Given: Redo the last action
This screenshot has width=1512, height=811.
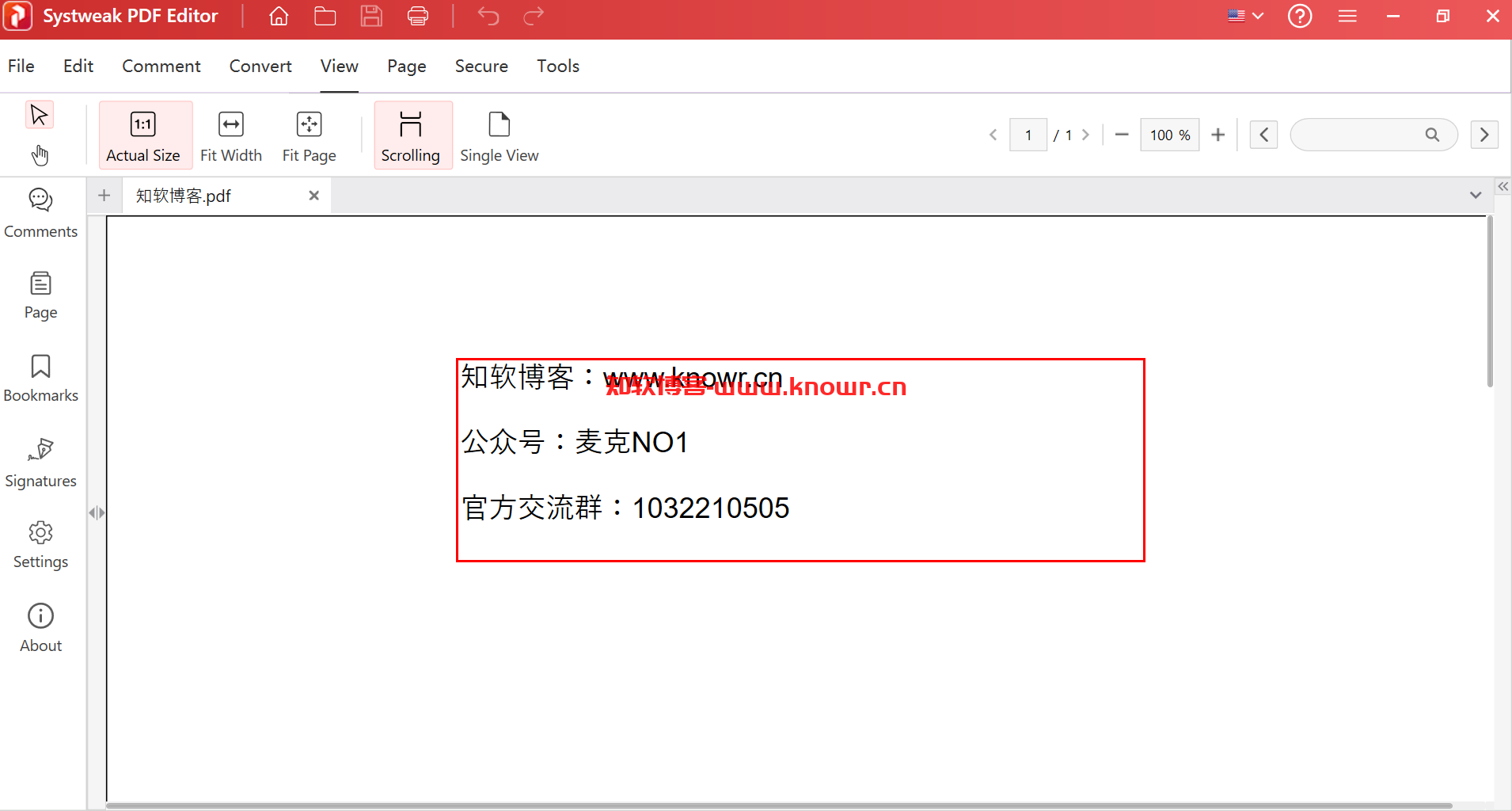Looking at the screenshot, I should (x=534, y=16).
